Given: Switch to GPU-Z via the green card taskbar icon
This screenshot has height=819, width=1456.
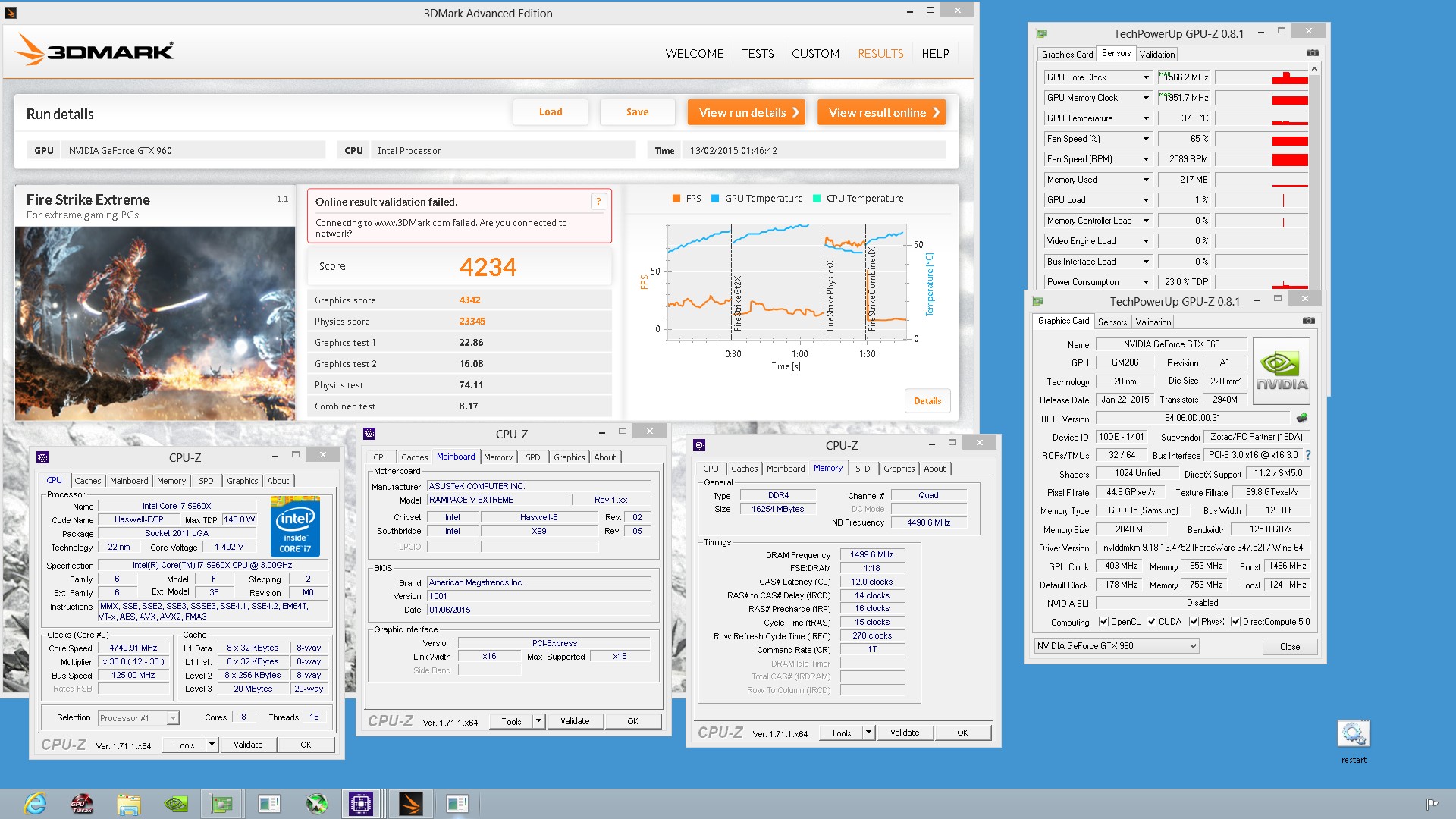Looking at the screenshot, I should [222, 804].
